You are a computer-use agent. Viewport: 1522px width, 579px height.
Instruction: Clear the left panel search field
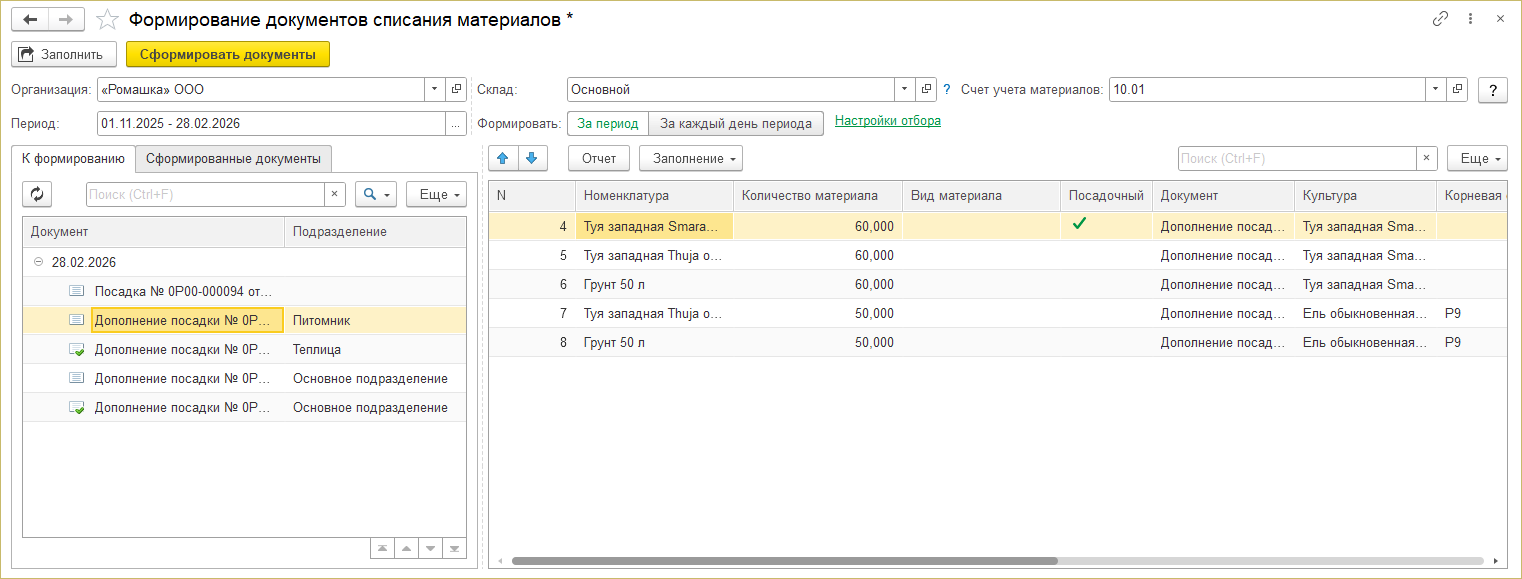pos(336,194)
